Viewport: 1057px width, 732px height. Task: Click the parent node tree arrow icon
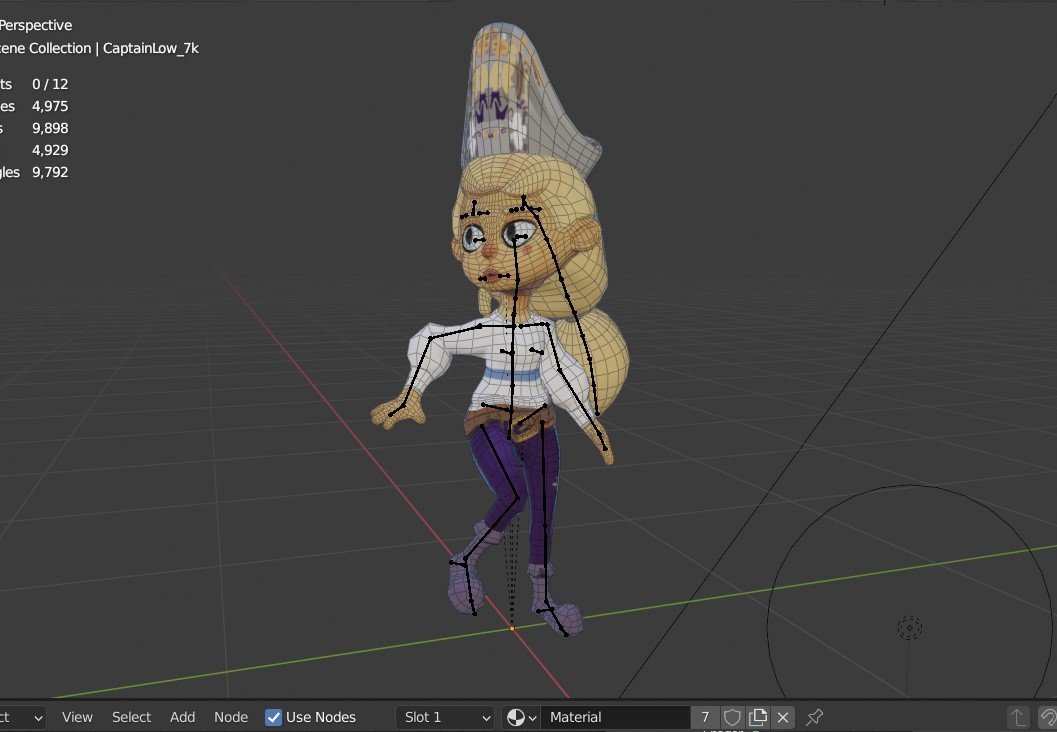(x=1018, y=717)
